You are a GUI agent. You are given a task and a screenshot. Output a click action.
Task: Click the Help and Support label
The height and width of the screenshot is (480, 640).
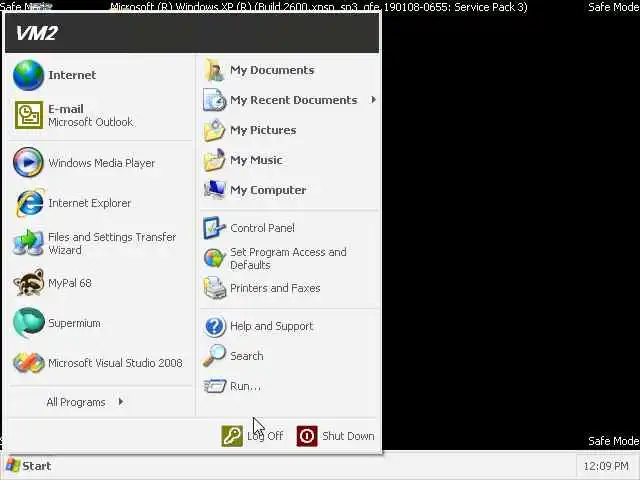click(x=271, y=326)
